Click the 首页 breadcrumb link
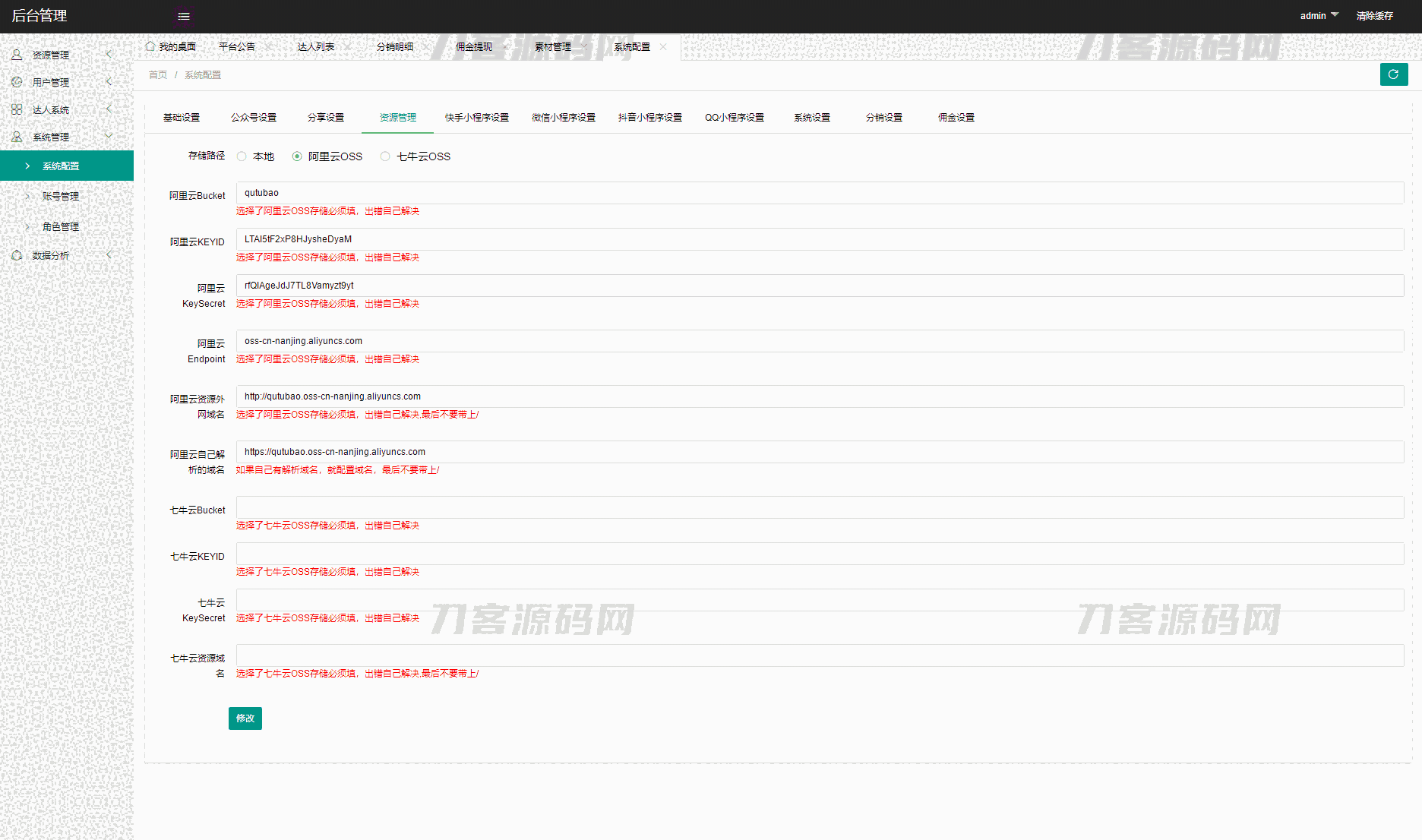The width and height of the screenshot is (1422, 840). (158, 75)
